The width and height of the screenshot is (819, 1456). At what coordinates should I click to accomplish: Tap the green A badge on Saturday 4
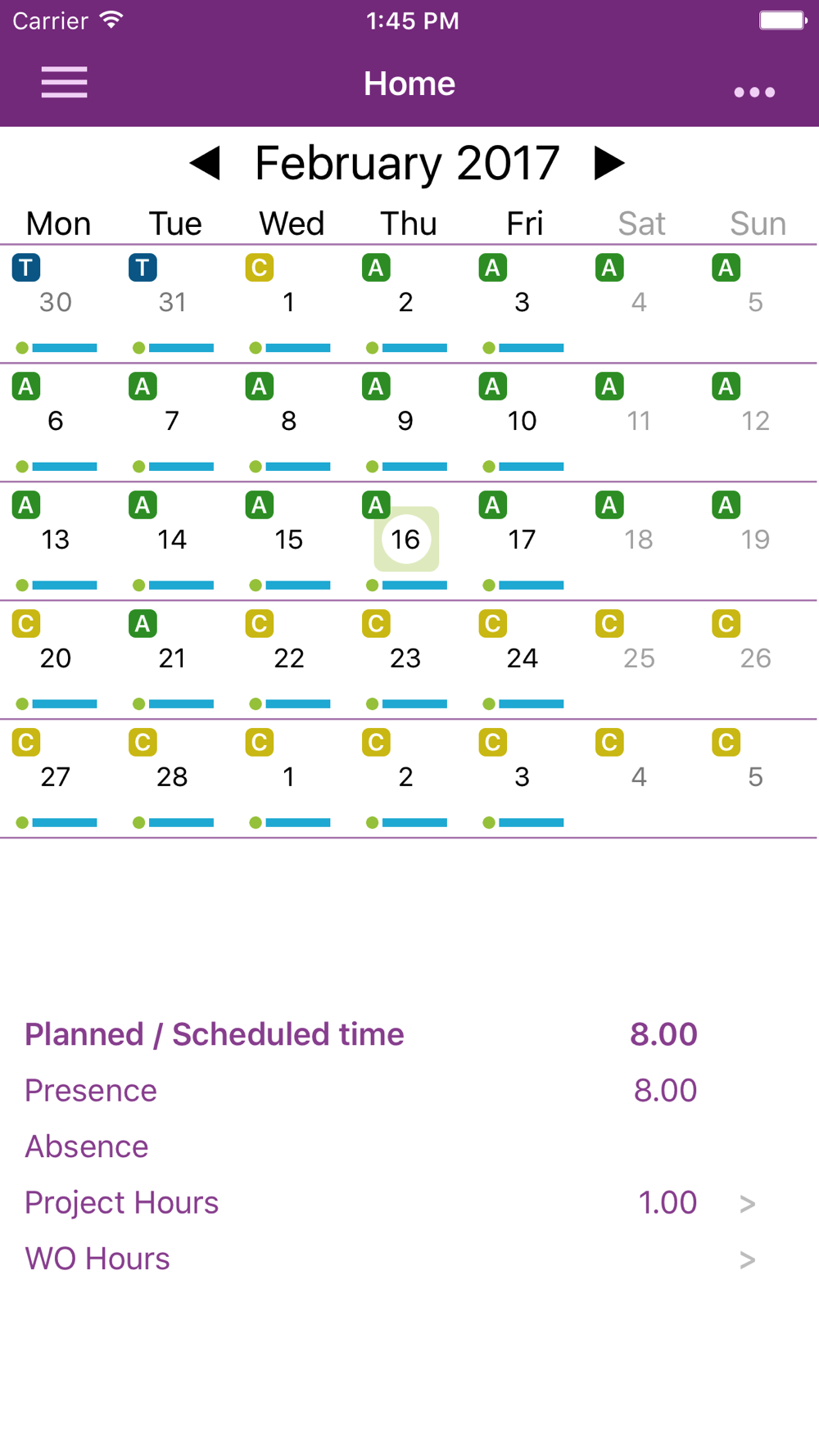609,268
